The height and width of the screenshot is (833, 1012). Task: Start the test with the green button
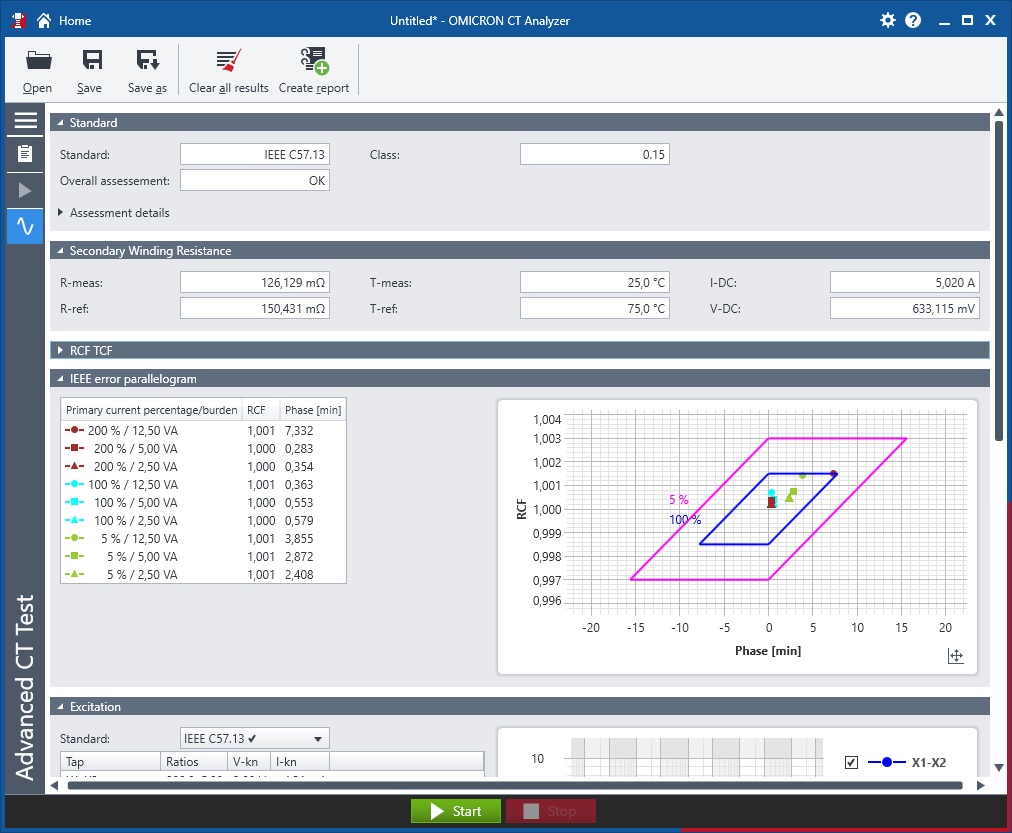pyautogui.click(x=456, y=811)
